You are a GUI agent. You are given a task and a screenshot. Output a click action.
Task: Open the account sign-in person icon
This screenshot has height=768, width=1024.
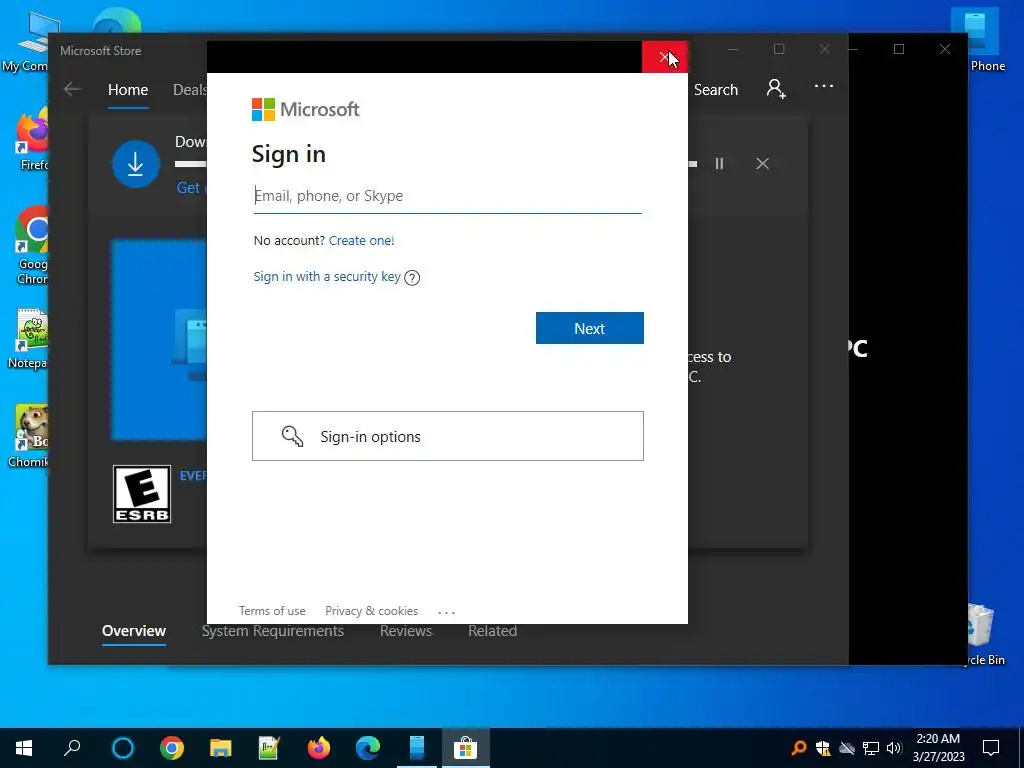(x=776, y=88)
